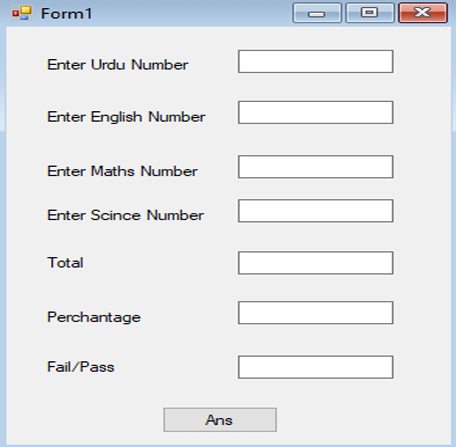Click the Enter Maths Number label
The height and width of the screenshot is (447, 456).
(122, 171)
